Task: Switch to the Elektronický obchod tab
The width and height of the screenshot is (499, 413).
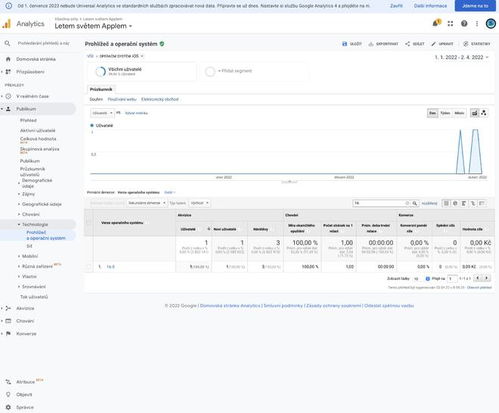Action: pyautogui.click(x=160, y=99)
